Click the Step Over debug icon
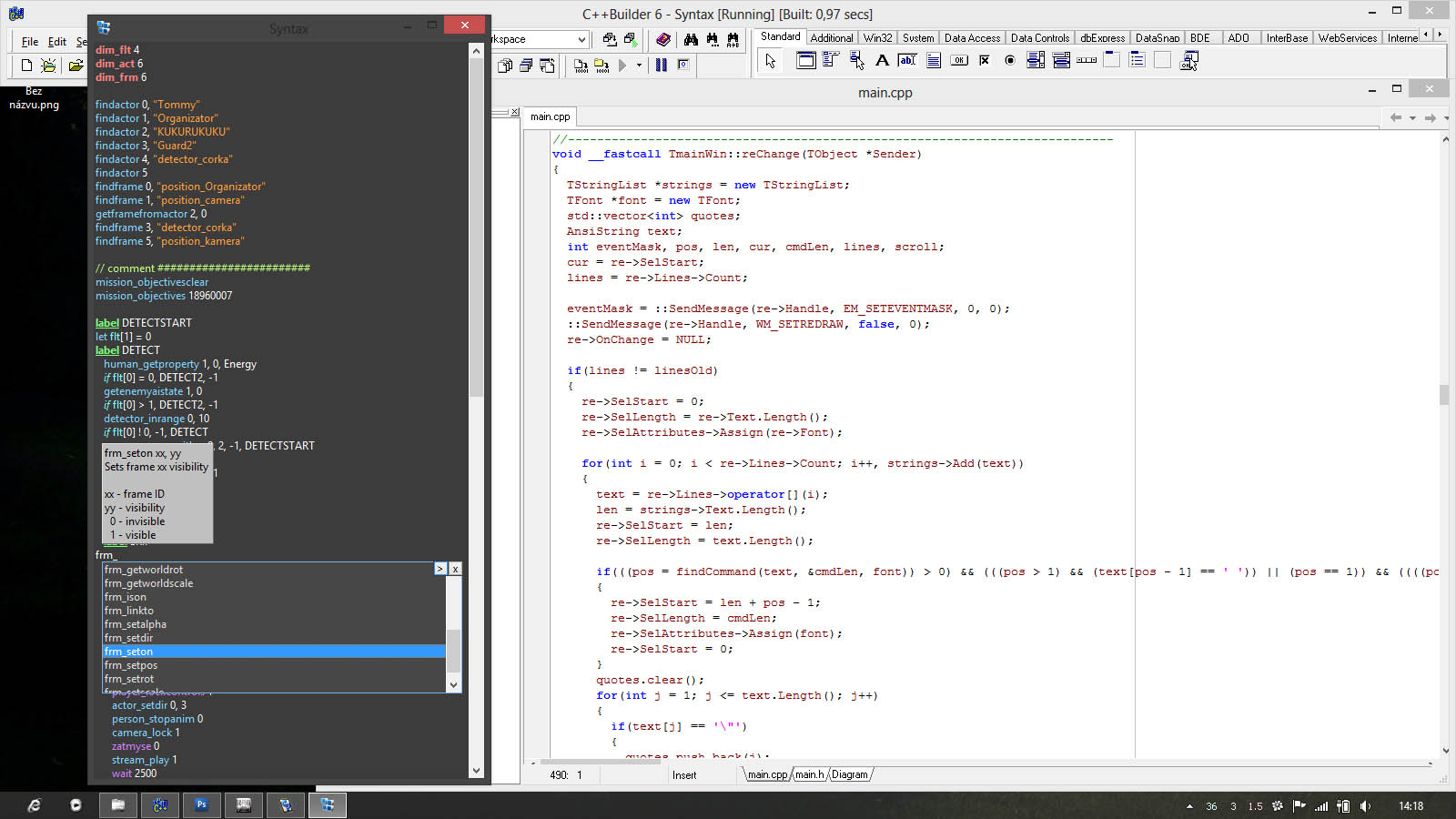The height and width of the screenshot is (819, 1456). [x=602, y=66]
